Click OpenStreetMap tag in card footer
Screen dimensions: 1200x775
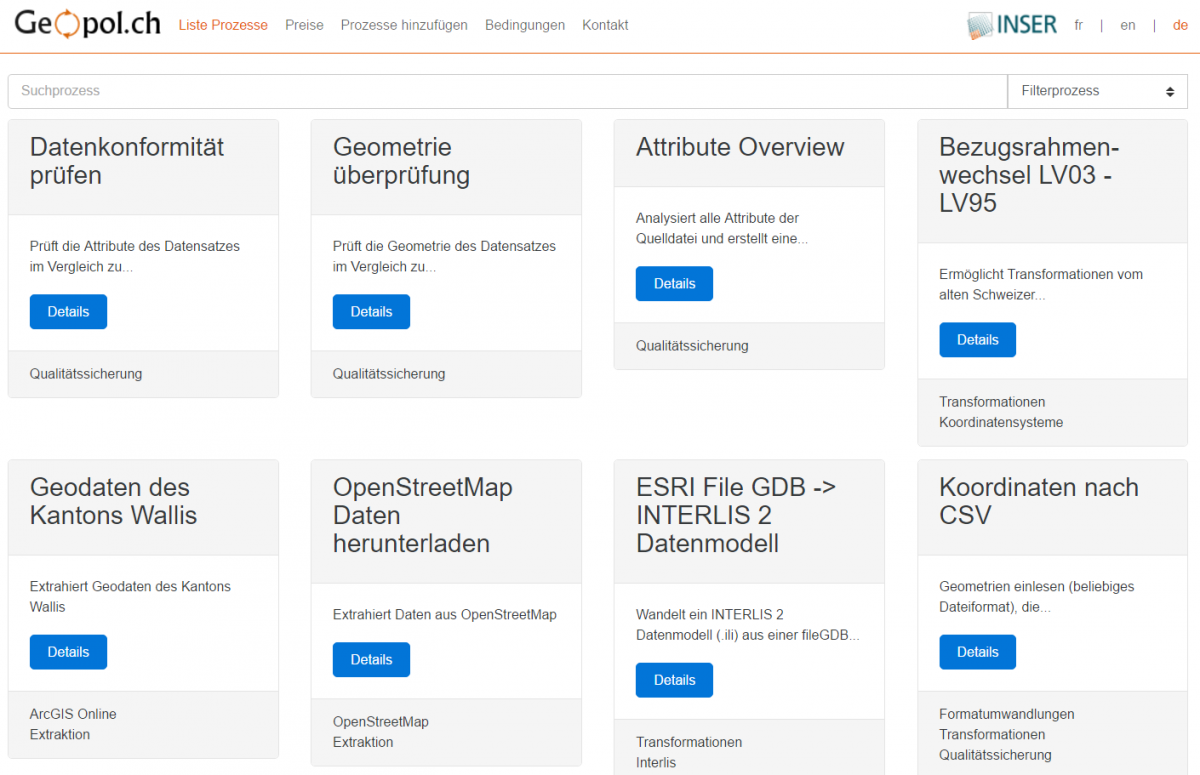(381, 722)
